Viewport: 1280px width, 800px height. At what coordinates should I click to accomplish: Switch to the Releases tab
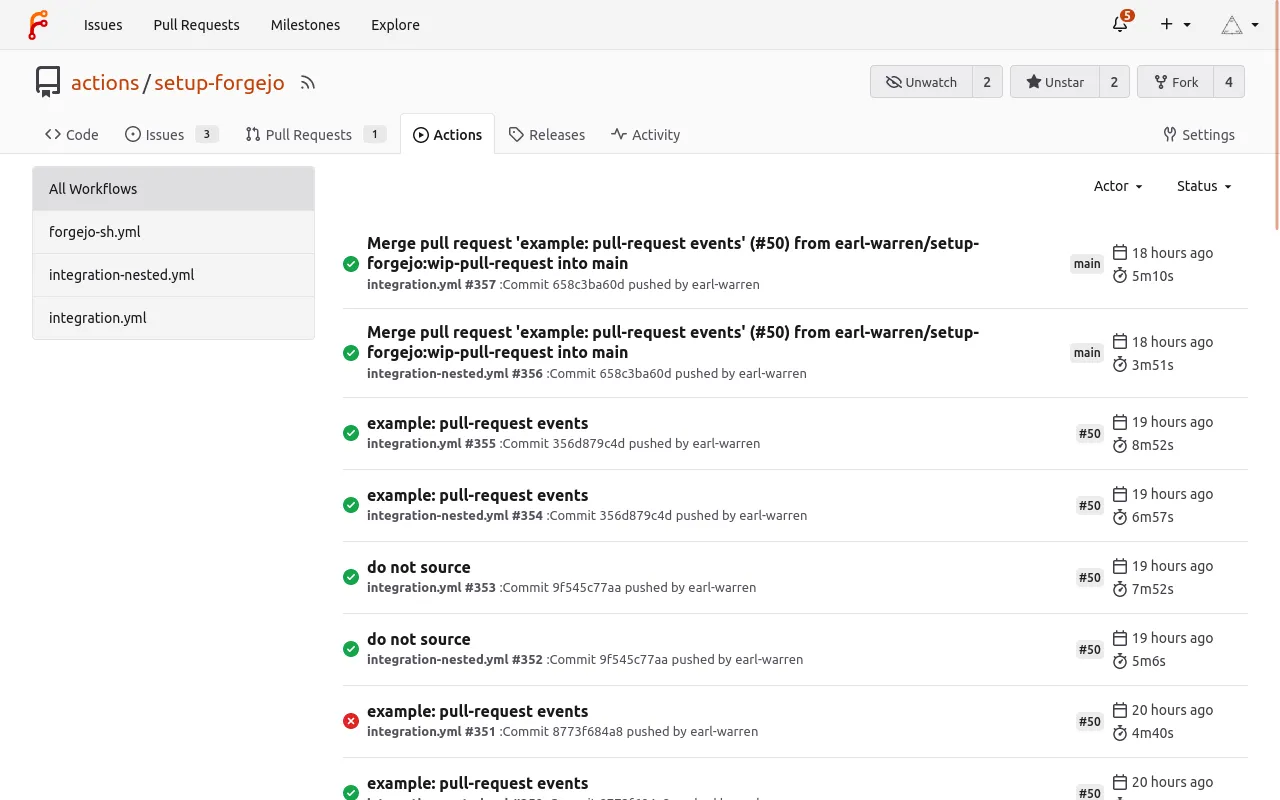click(x=547, y=134)
